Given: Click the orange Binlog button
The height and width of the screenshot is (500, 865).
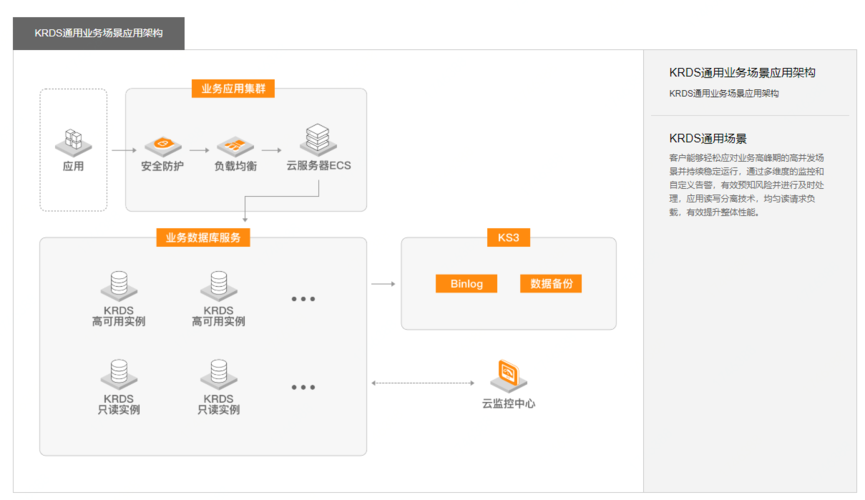Looking at the screenshot, I should [x=466, y=284].
